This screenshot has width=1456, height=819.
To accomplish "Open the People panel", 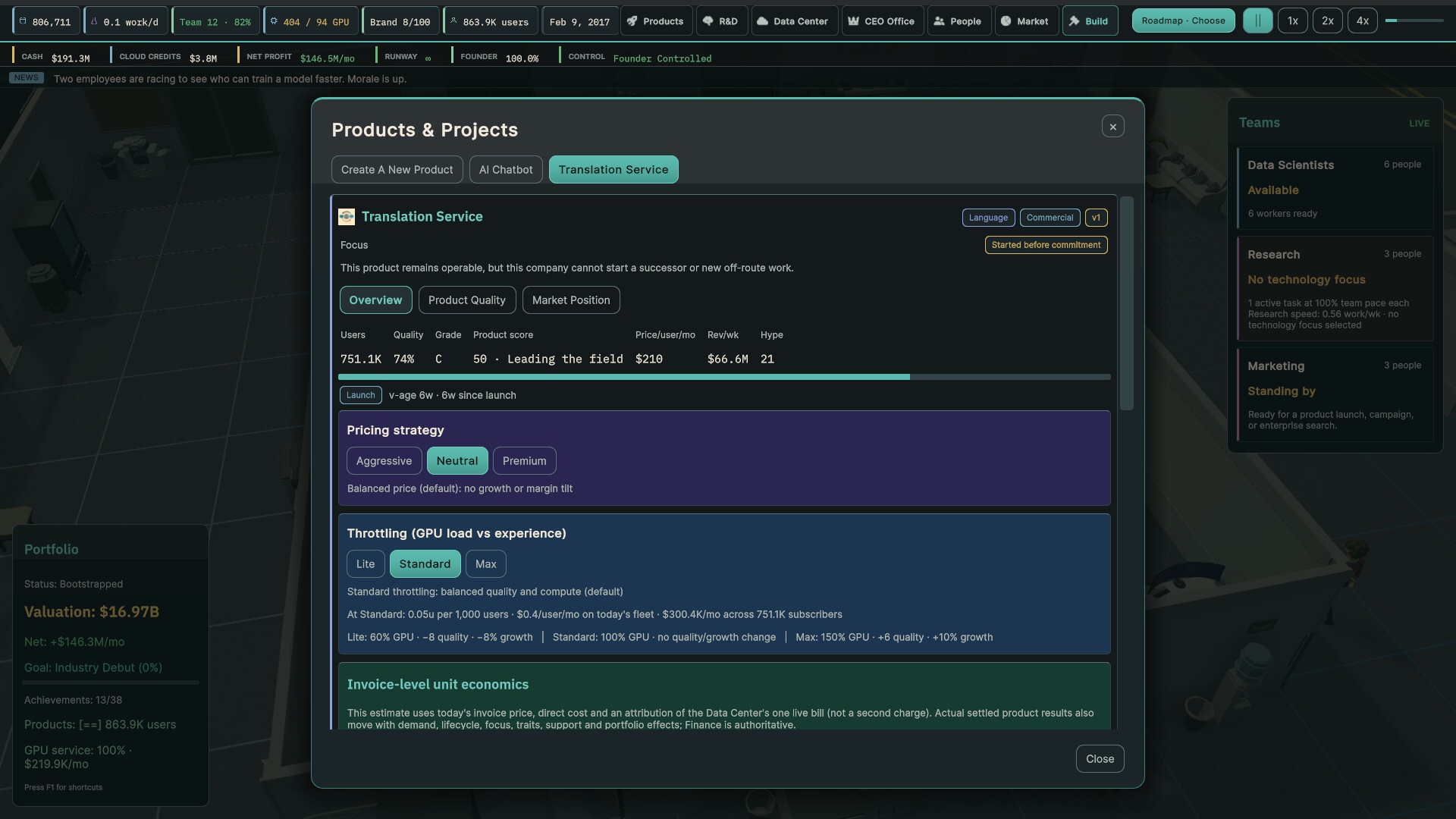I will (x=959, y=21).
